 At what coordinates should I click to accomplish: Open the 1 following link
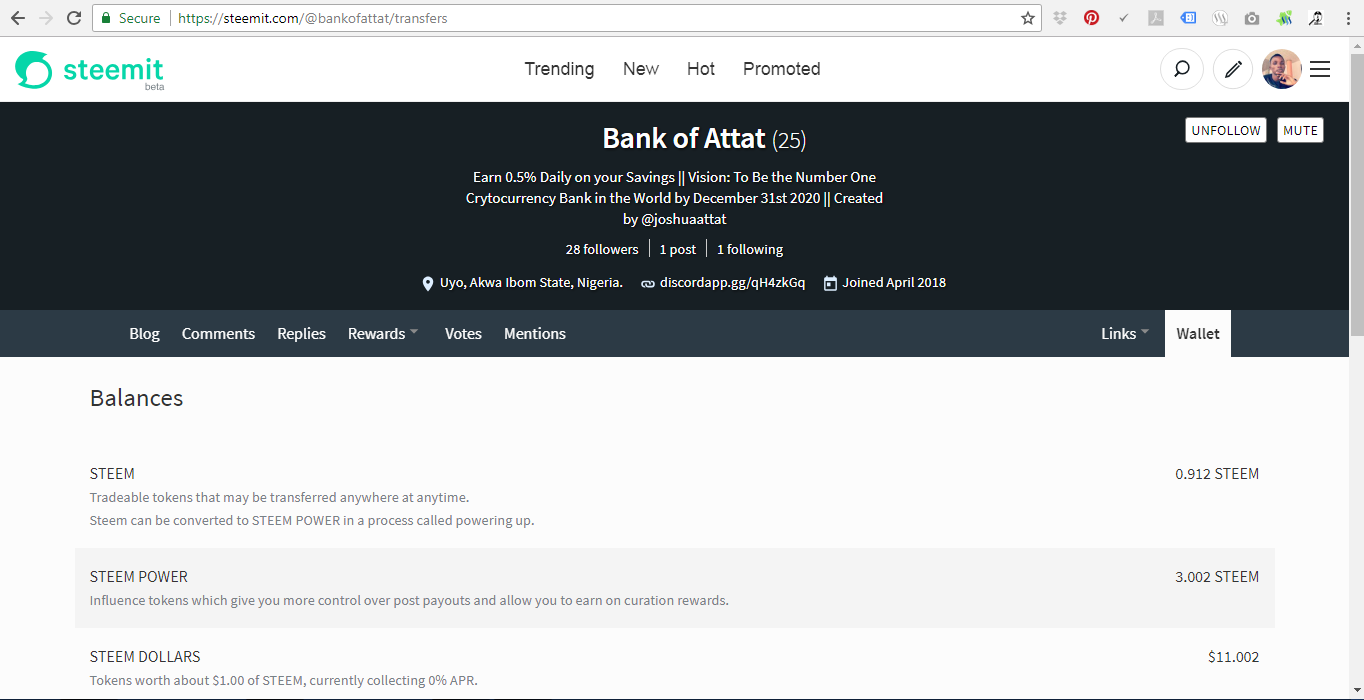coord(750,249)
